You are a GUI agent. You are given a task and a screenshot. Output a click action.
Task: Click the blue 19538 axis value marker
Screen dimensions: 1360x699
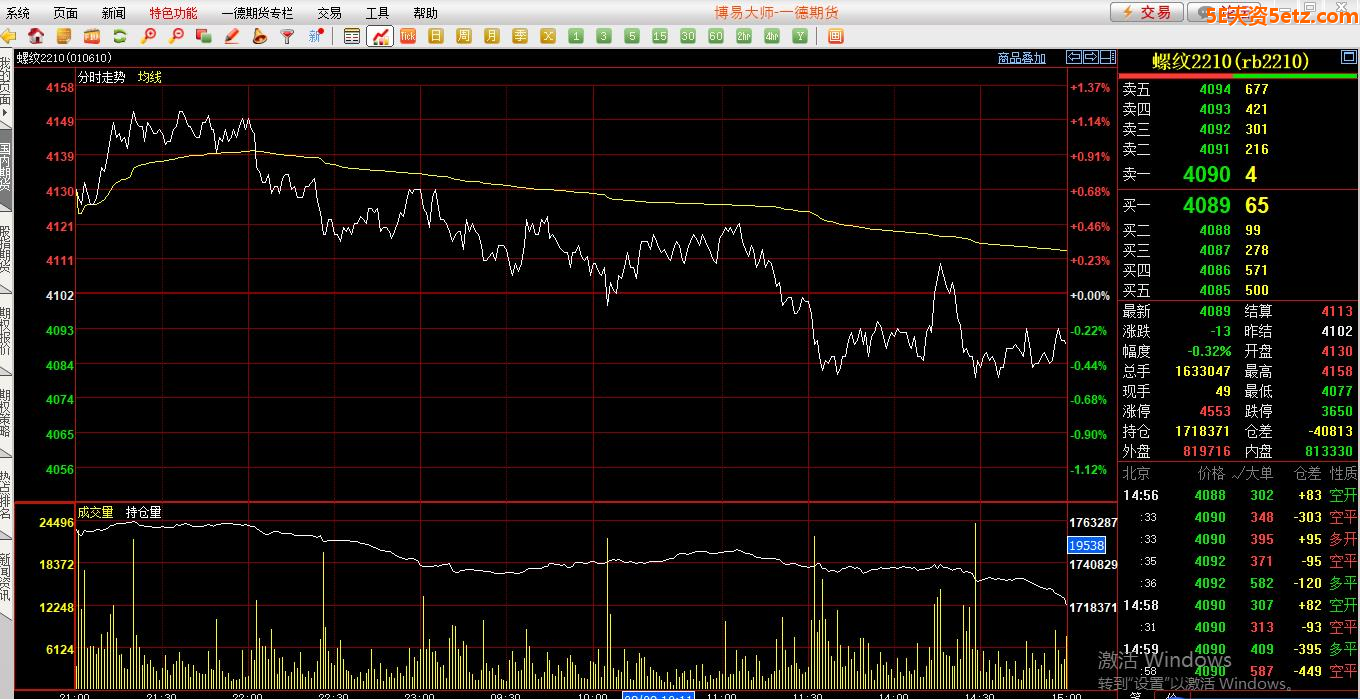tap(1086, 545)
